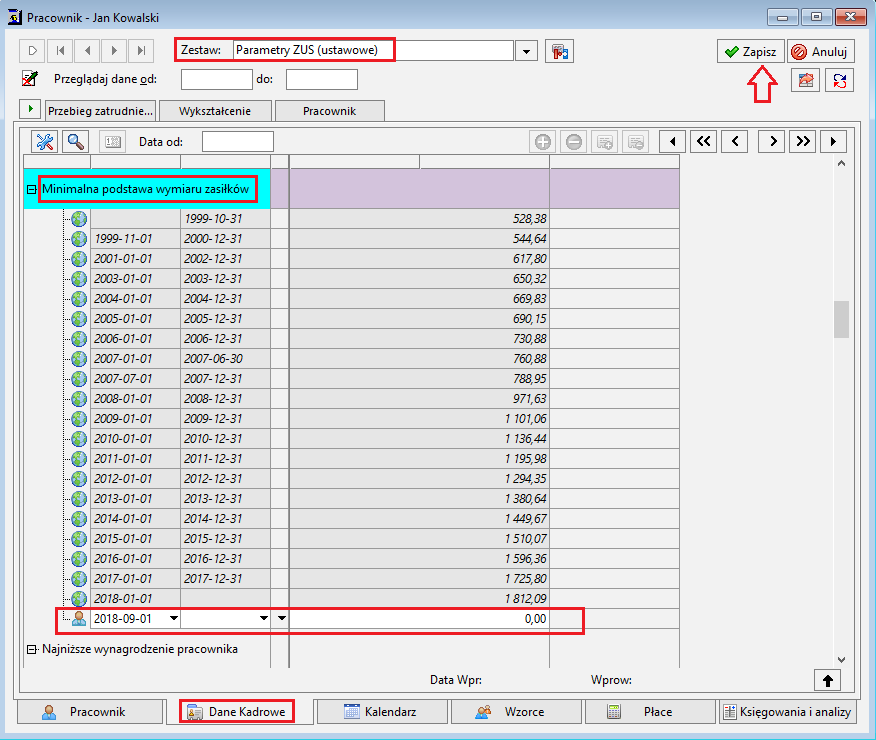Click the globe icon in the 2010-01-01 row
876x740 pixels.
coord(79,438)
